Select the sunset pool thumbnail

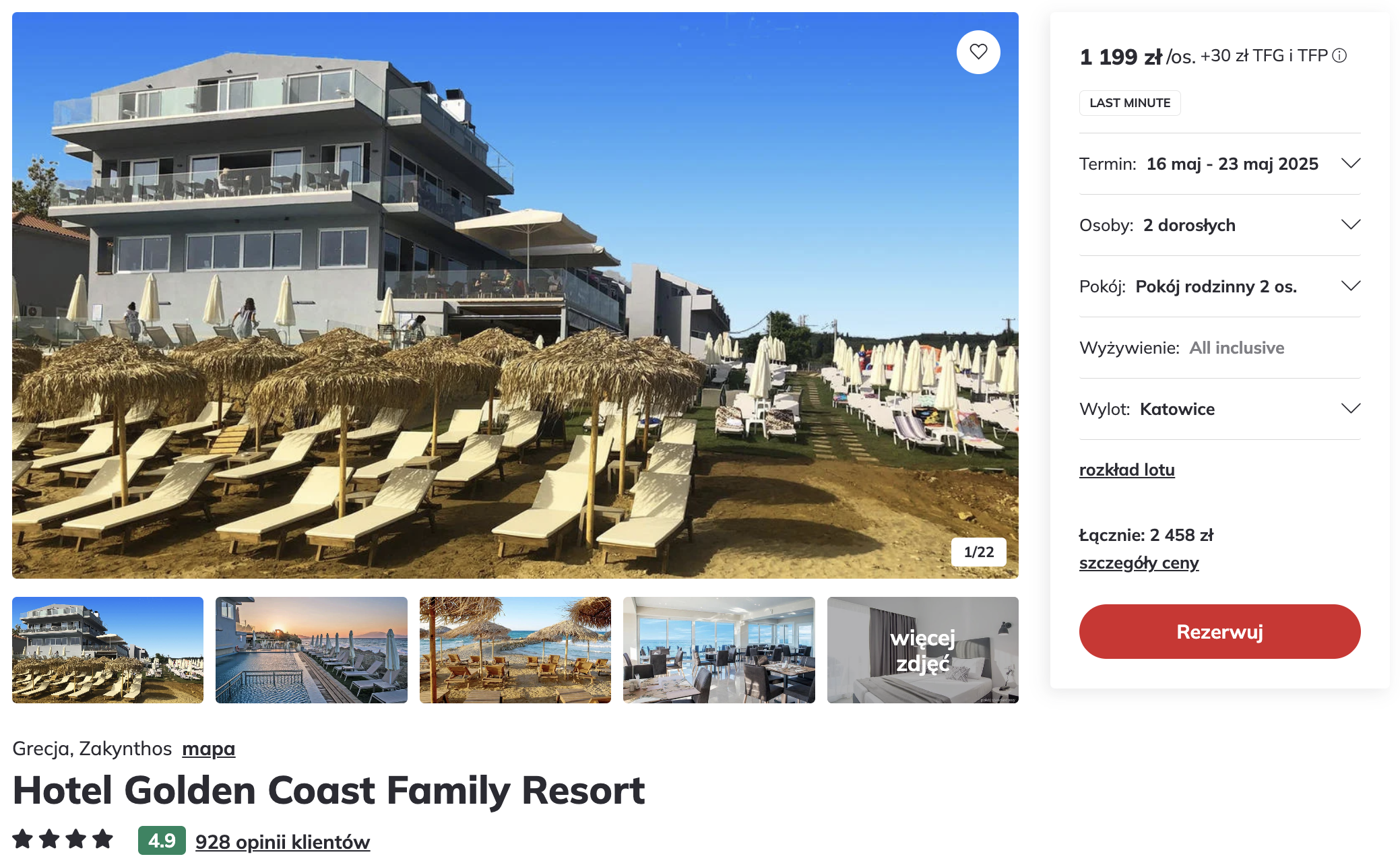[311, 650]
